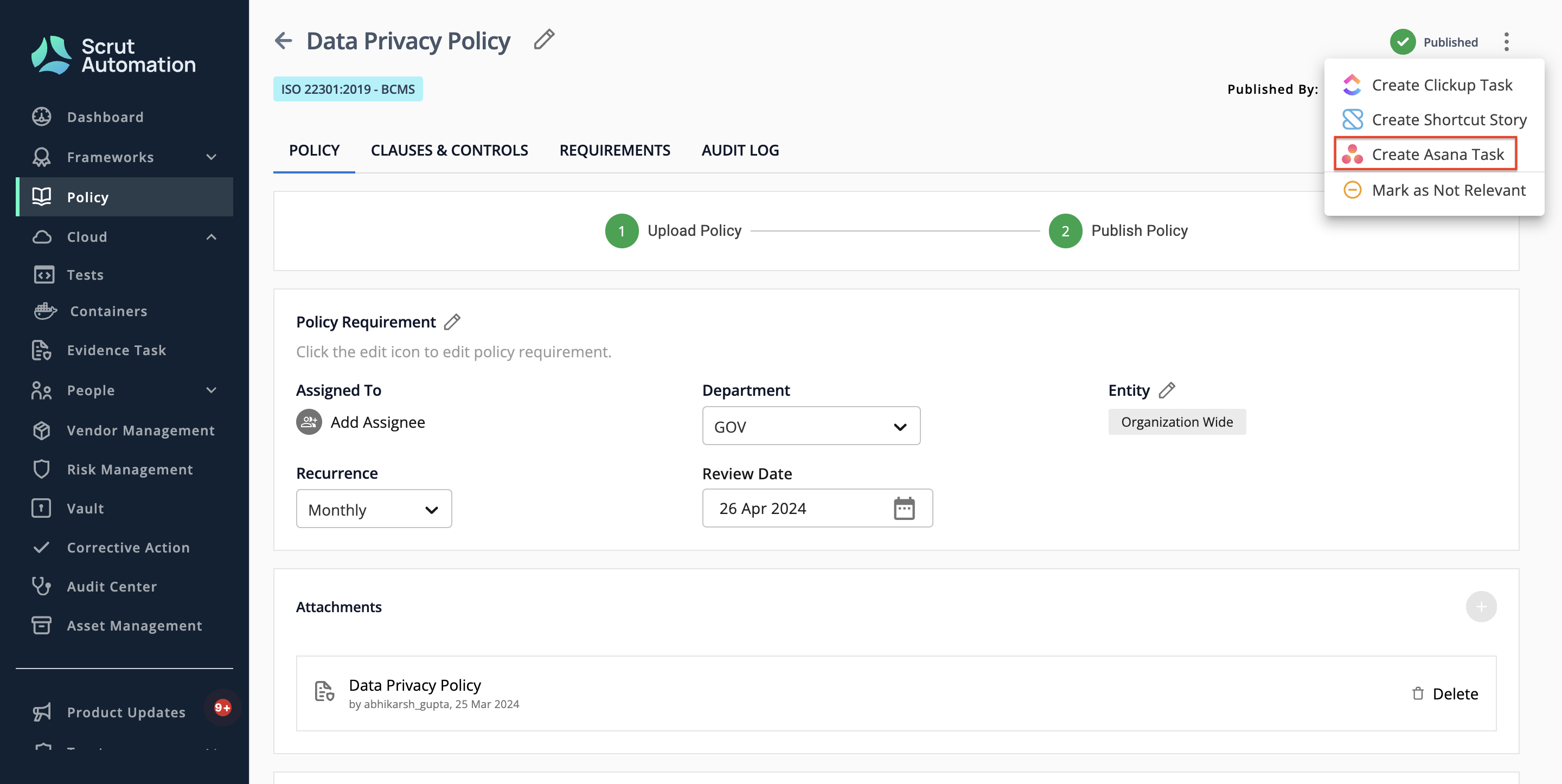Click the ISO 22301:2019 - BCMS tag
The height and width of the screenshot is (784, 1562).
[x=348, y=89]
